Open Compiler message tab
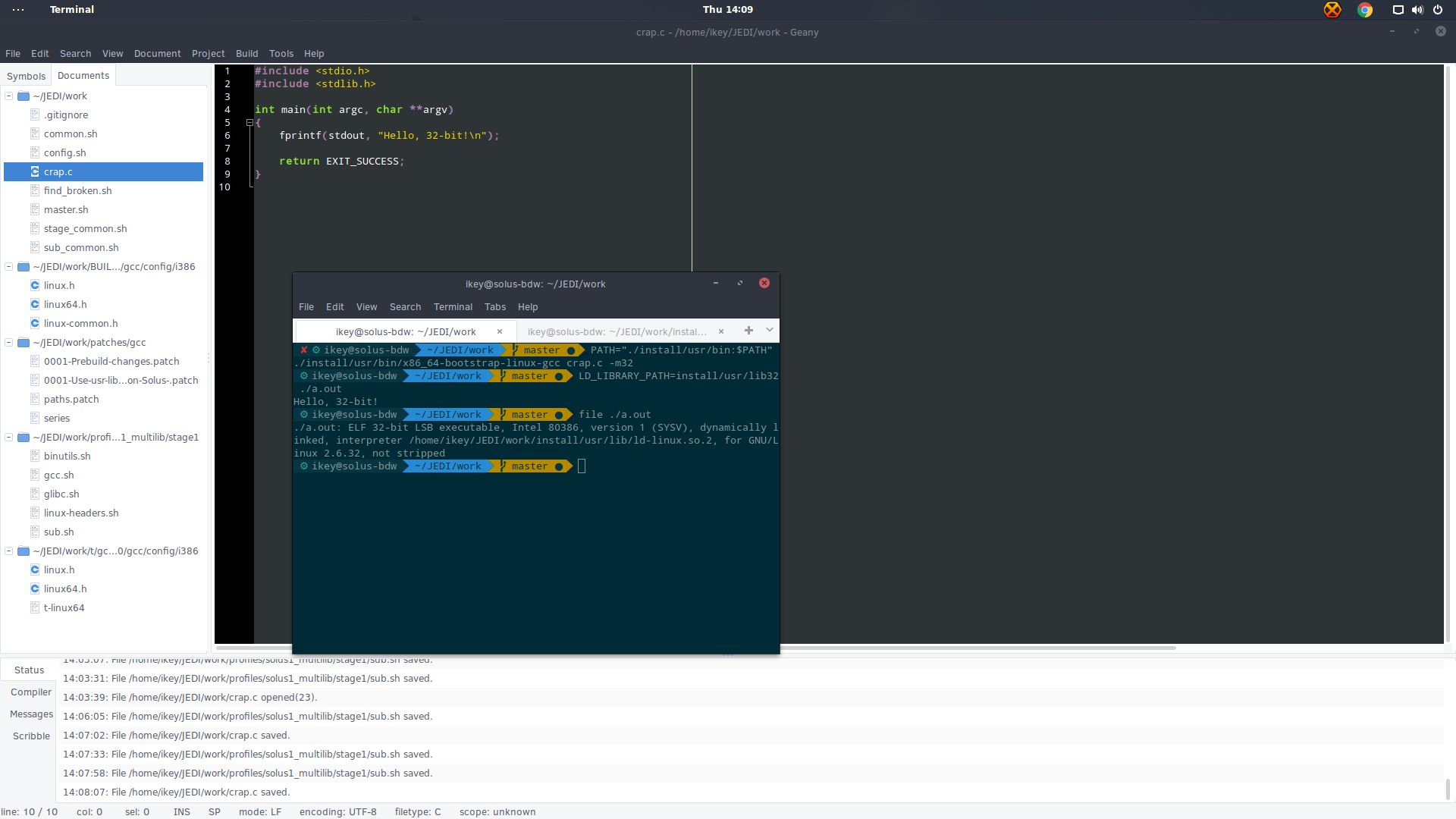Screen dimensions: 1456x819 coord(30,692)
